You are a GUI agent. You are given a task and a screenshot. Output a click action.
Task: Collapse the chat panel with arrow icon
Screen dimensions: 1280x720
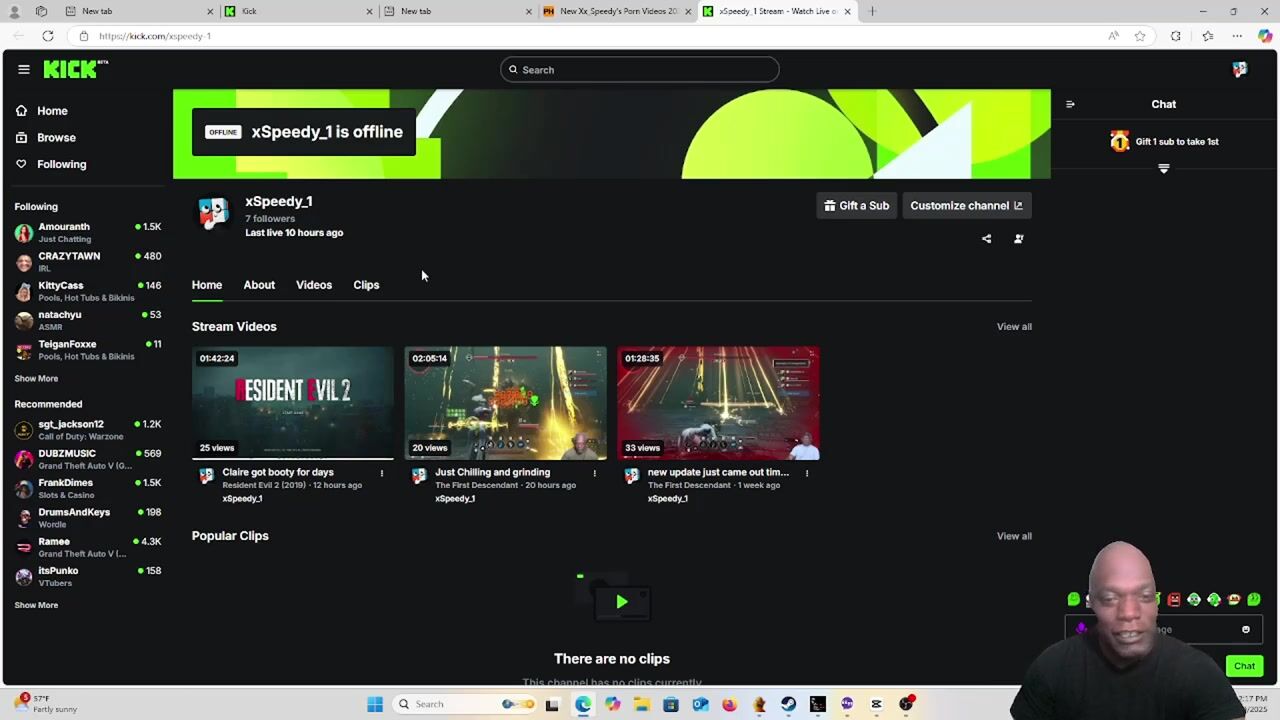(1070, 104)
